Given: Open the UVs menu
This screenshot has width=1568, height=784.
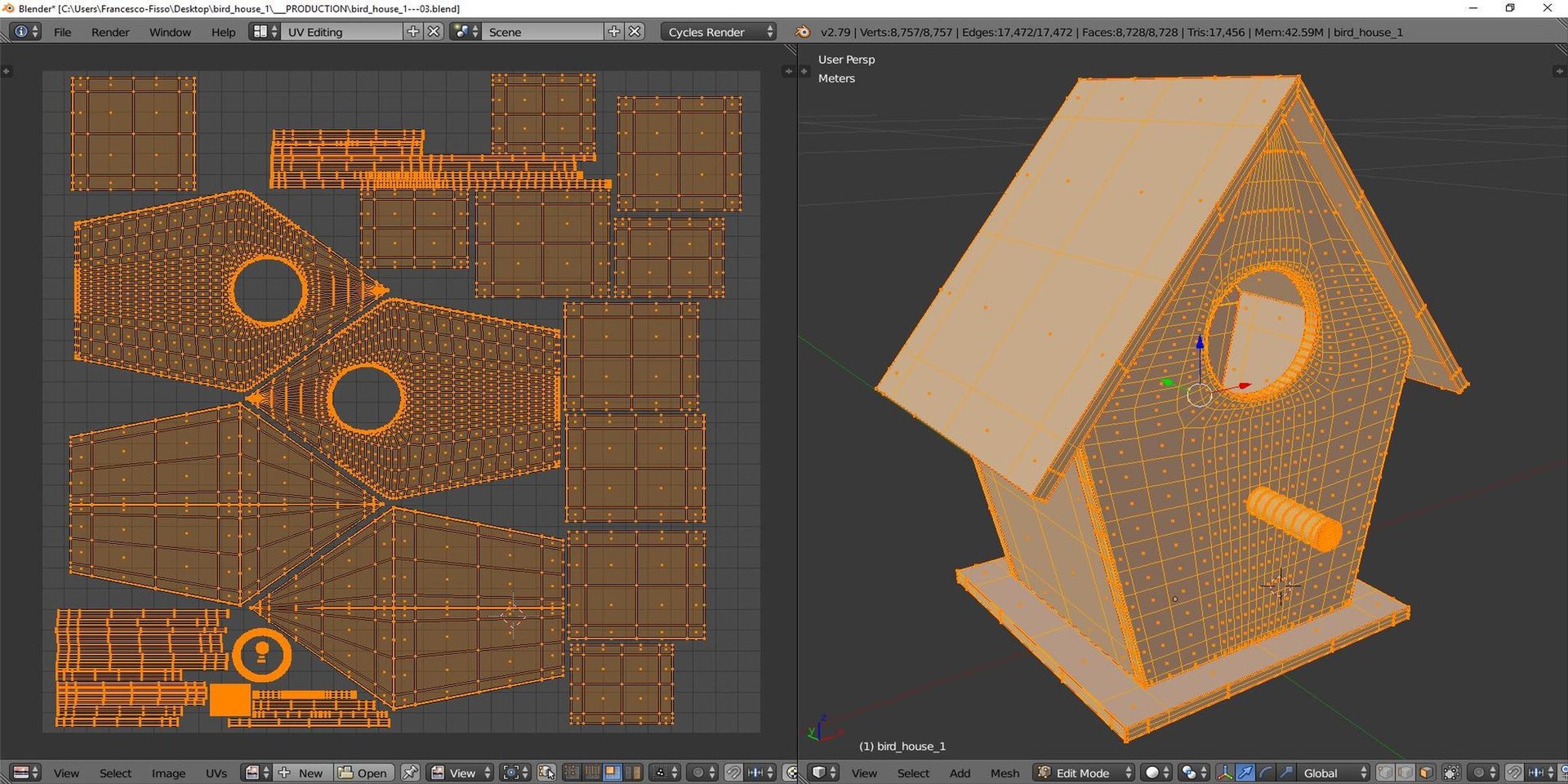Looking at the screenshot, I should (216, 773).
